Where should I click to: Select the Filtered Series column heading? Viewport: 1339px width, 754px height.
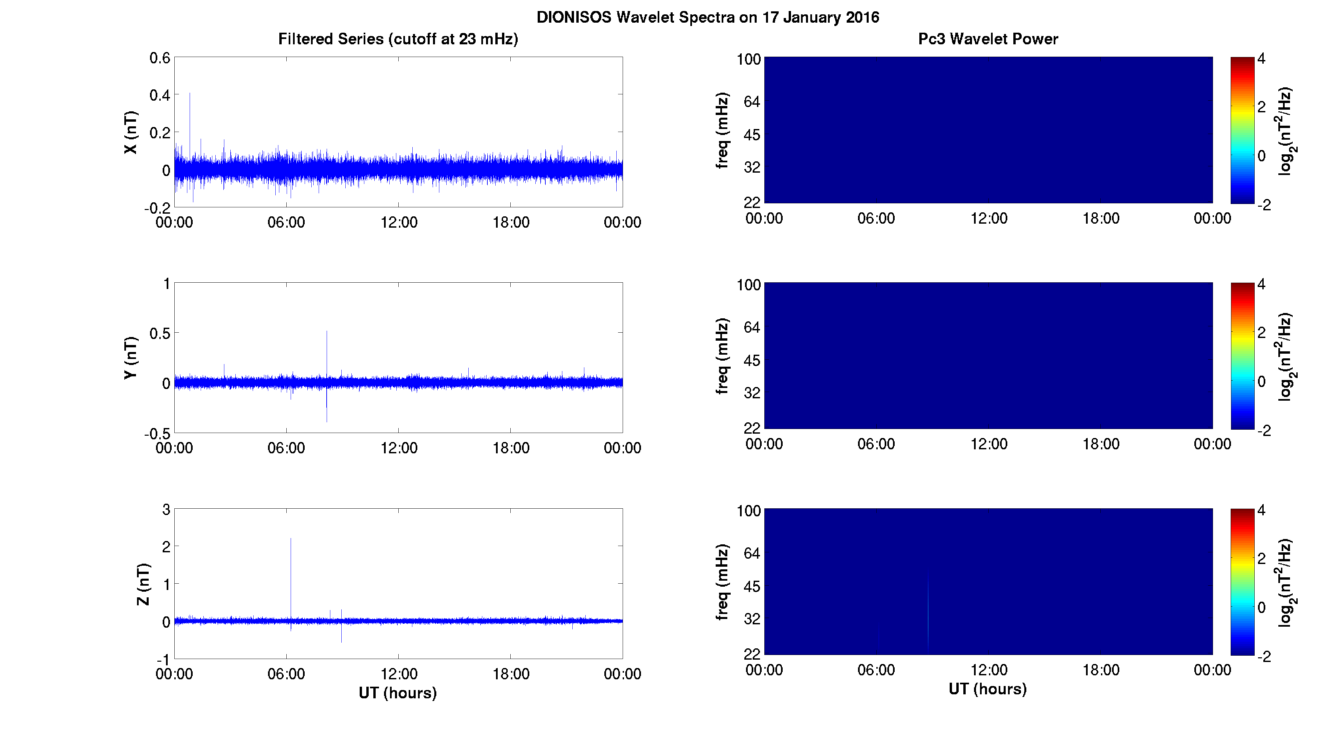click(x=398, y=39)
